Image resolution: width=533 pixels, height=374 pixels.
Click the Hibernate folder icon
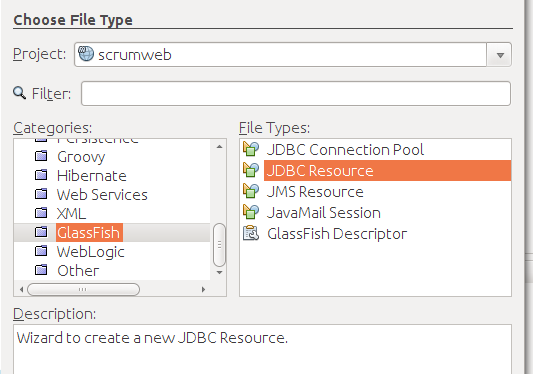tap(41, 175)
